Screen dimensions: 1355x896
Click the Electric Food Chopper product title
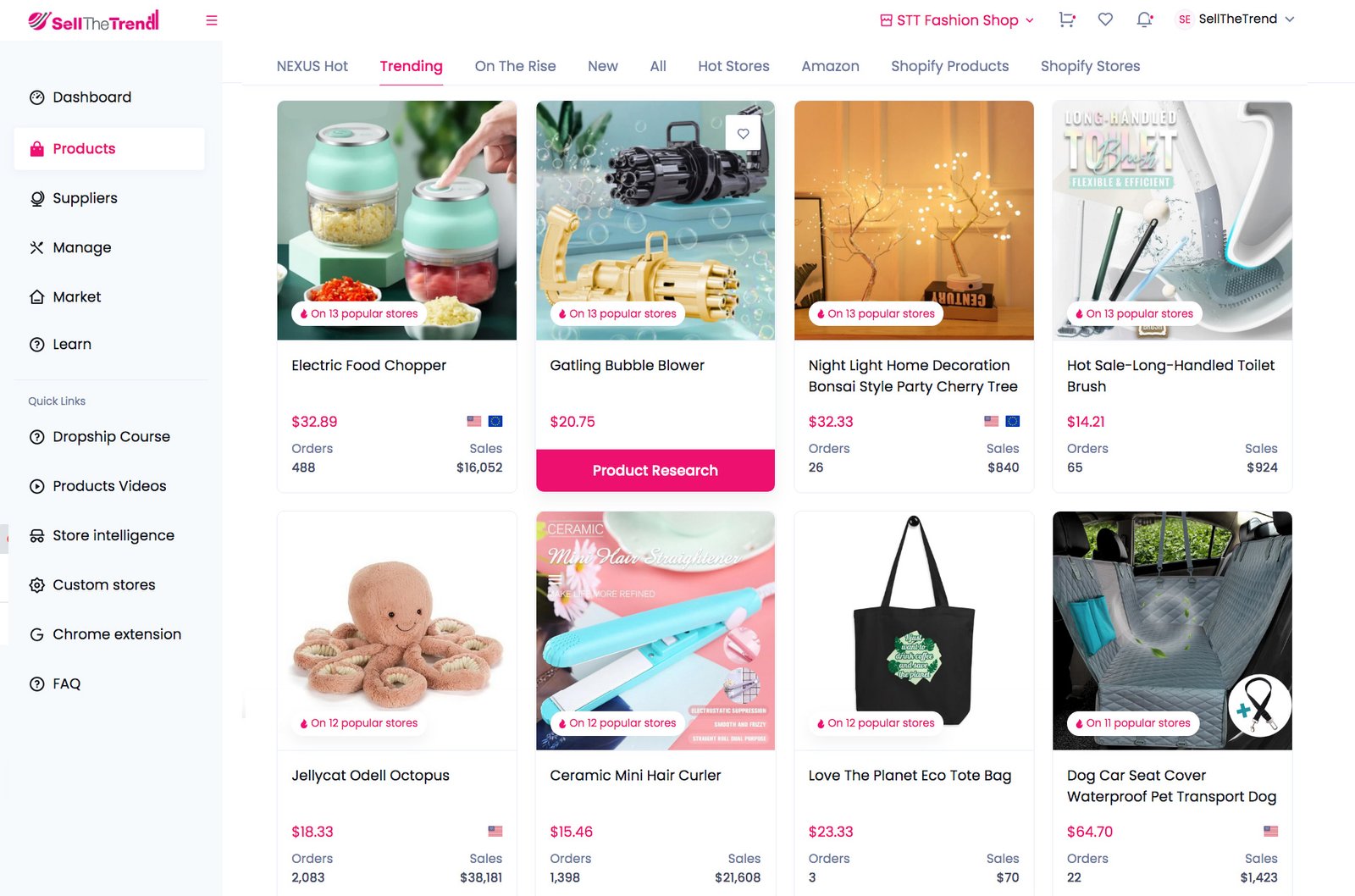[368, 365]
